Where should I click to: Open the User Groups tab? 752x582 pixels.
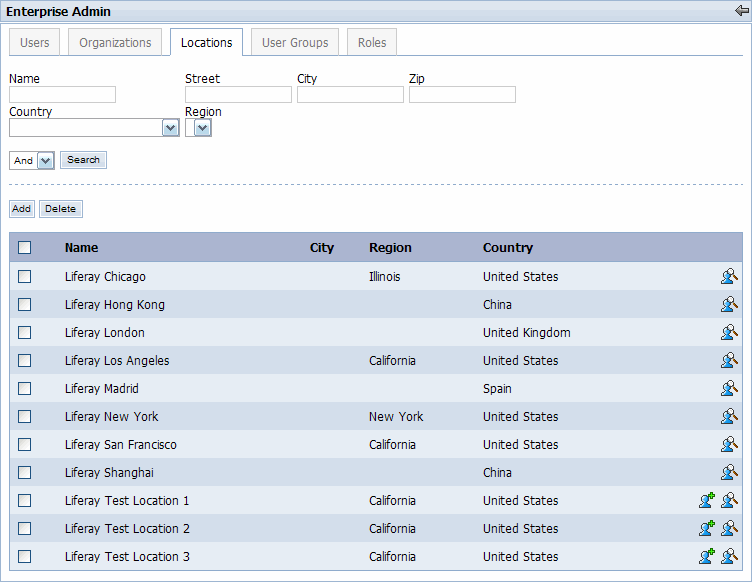click(x=295, y=43)
